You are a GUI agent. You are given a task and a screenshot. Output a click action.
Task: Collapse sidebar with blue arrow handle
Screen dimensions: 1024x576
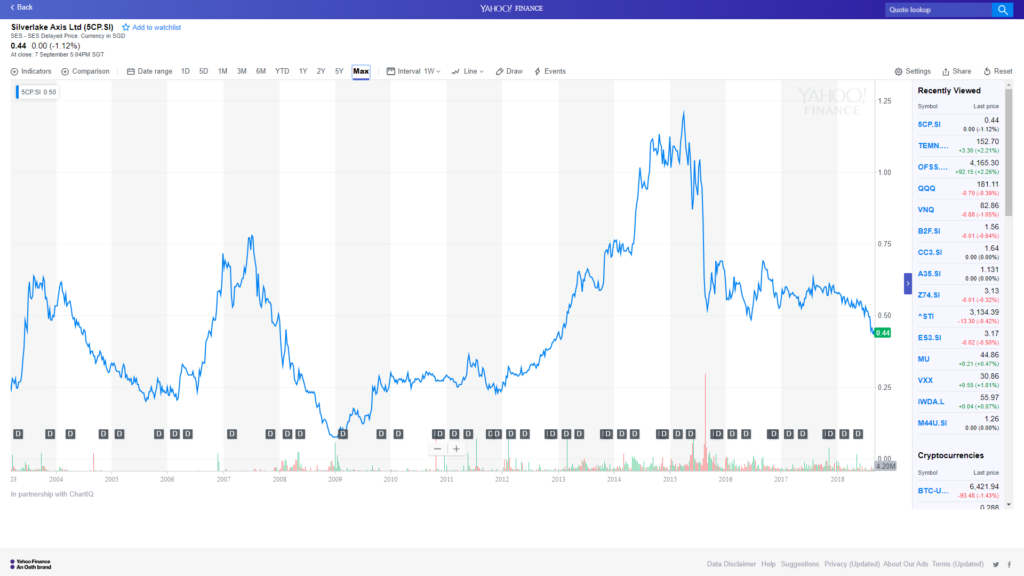click(x=908, y=283)
